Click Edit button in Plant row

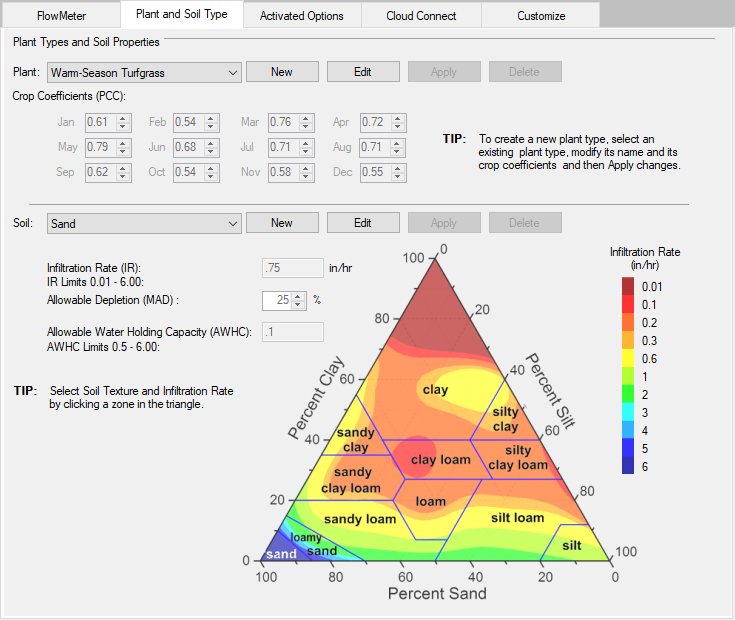(x=363, y=72)
